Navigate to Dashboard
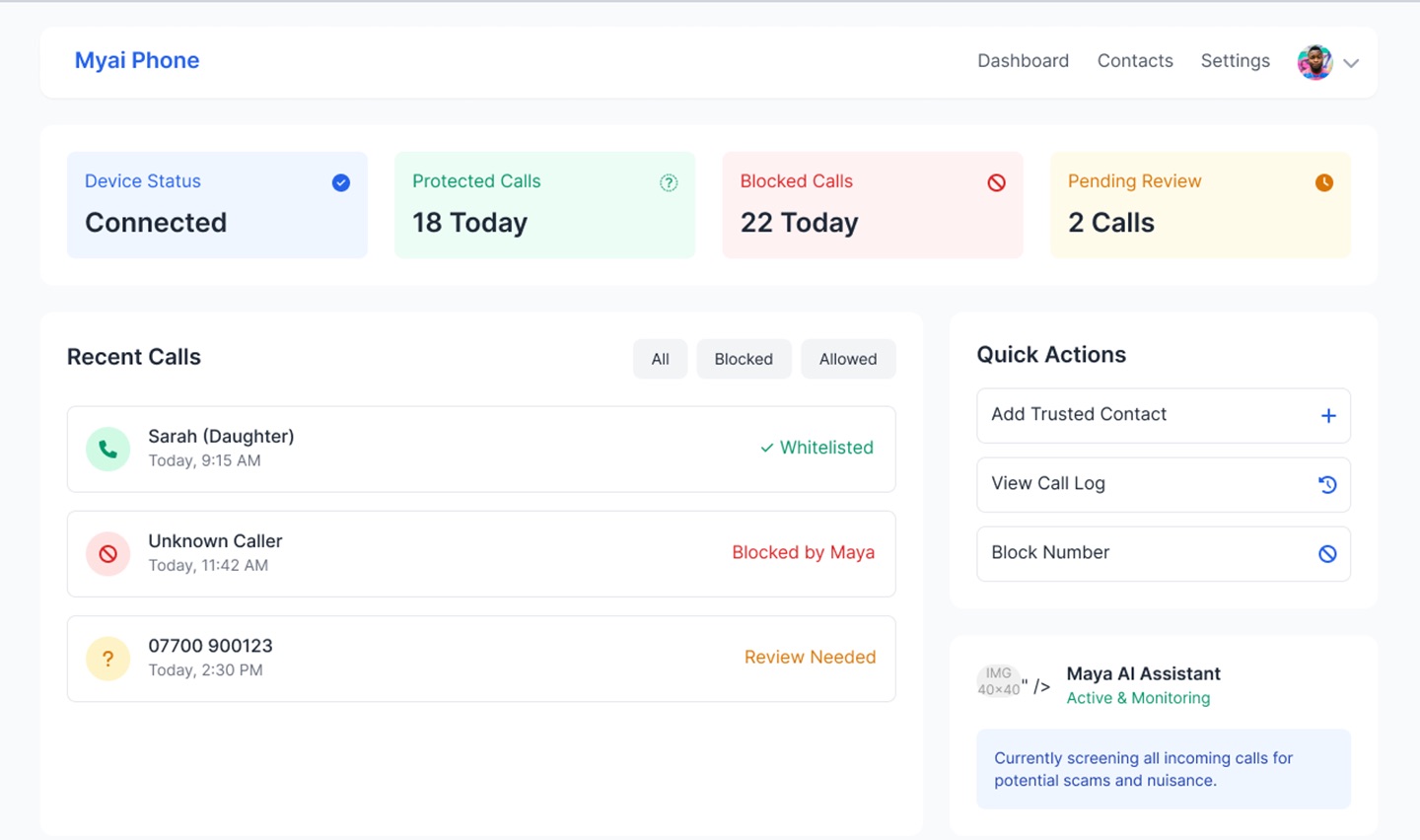Image resolution: width=1420 pixels, height=840 pixels. (x=1023, y=61)
